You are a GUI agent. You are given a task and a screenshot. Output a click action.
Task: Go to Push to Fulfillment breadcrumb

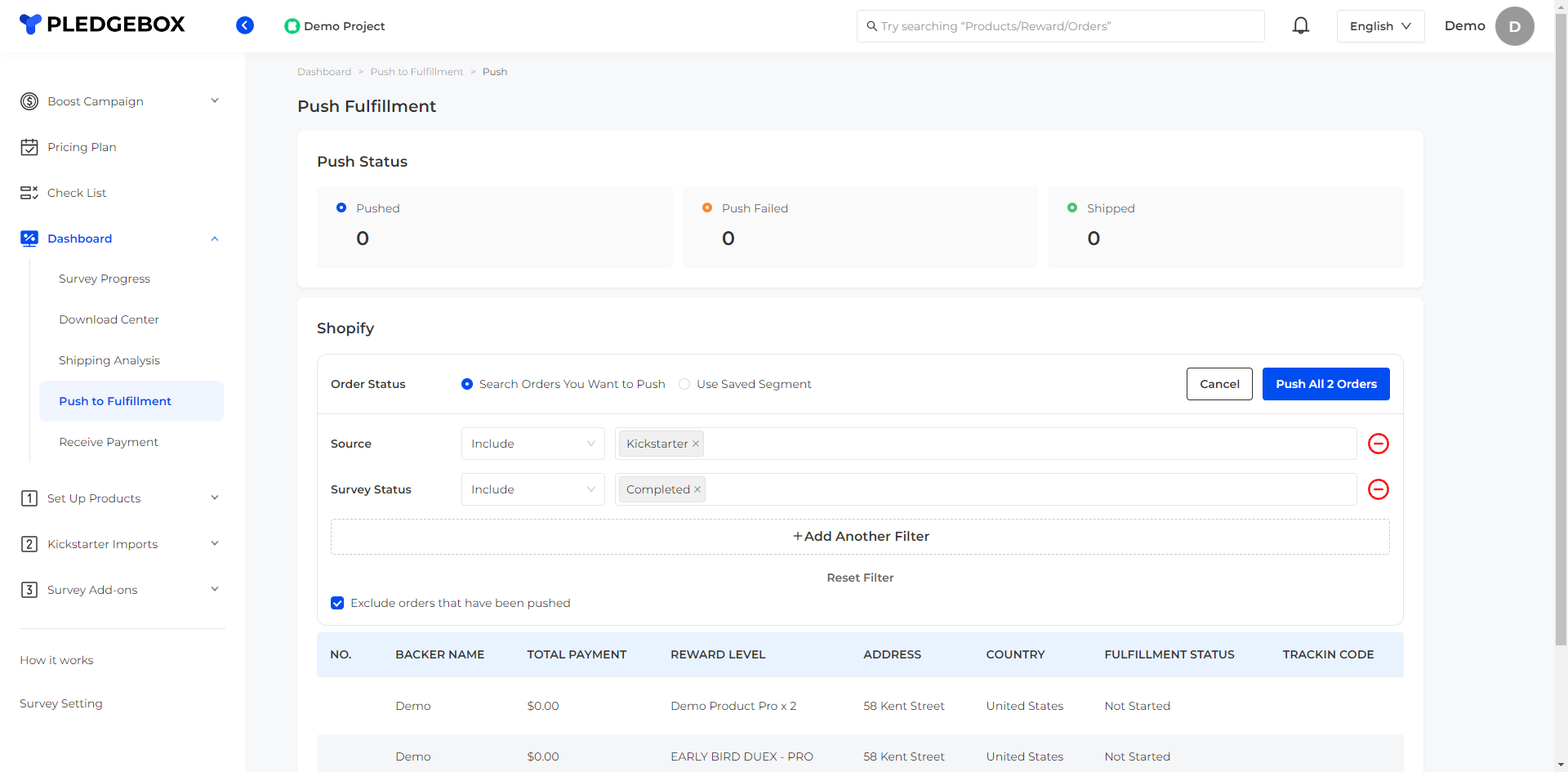click(x=416, y=72)
